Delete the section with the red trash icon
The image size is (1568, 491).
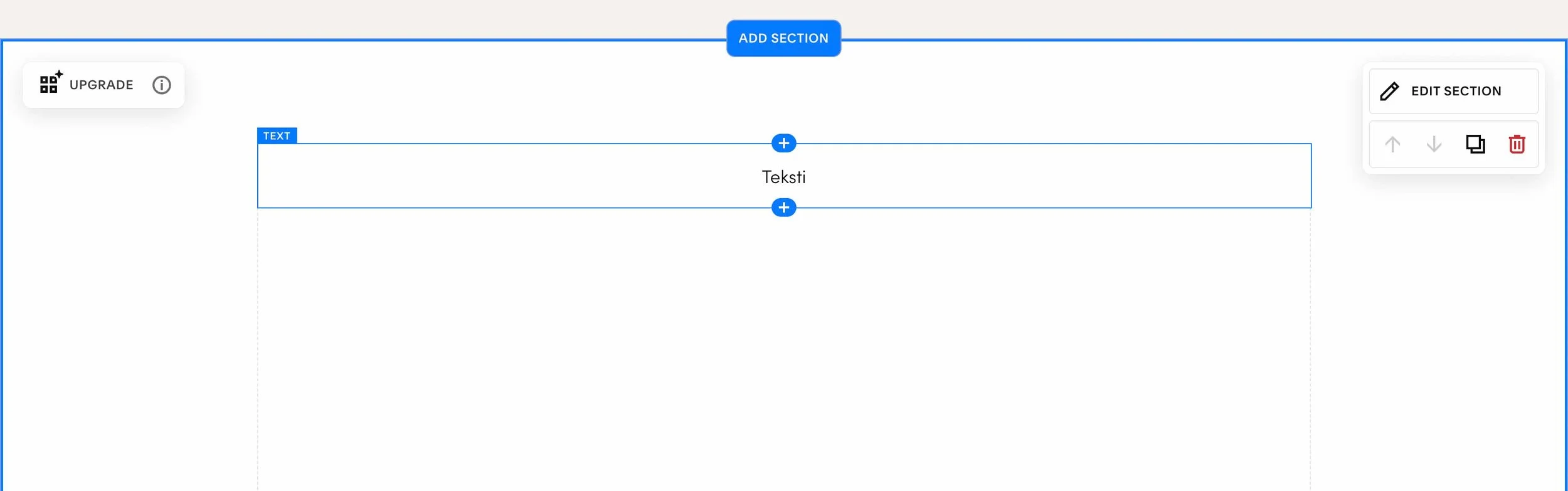point(1517,144)
